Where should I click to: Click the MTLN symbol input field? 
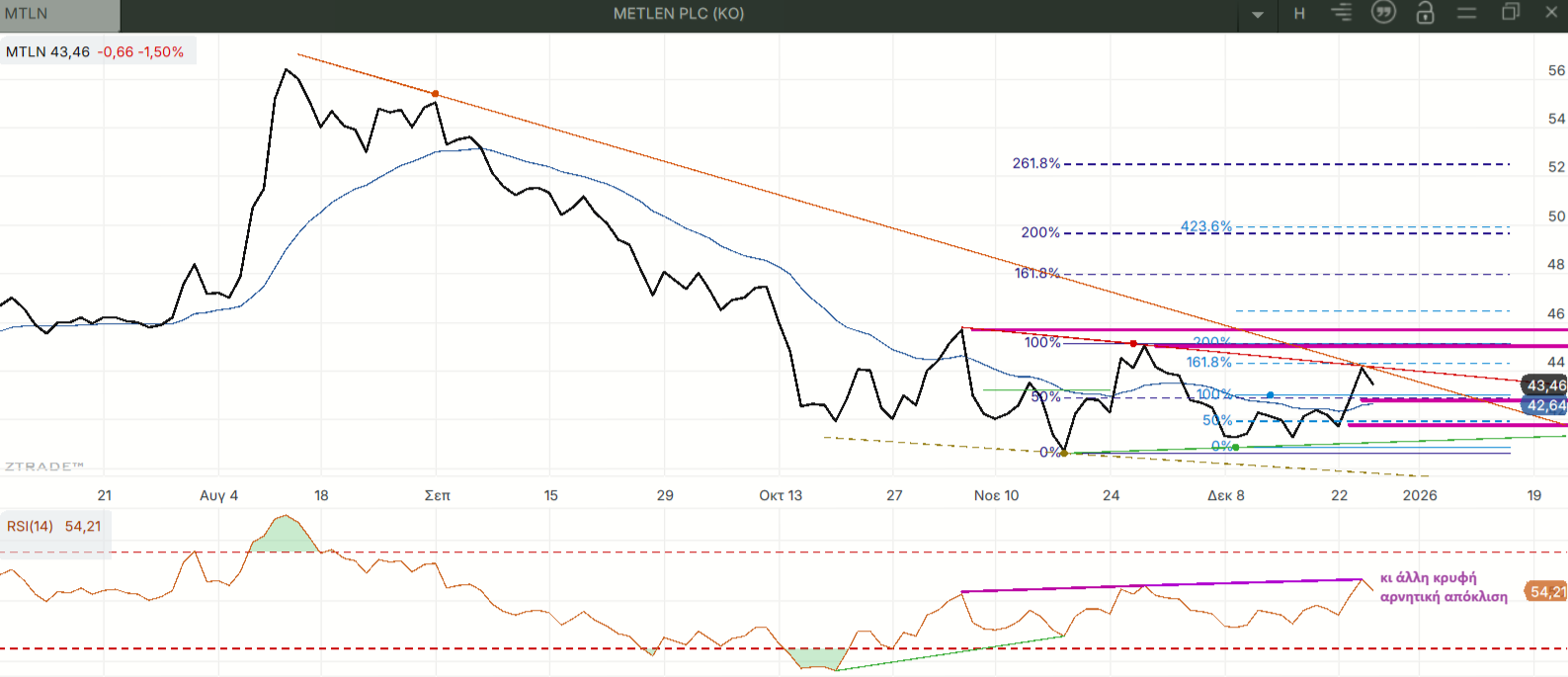[x=59, y=14]
